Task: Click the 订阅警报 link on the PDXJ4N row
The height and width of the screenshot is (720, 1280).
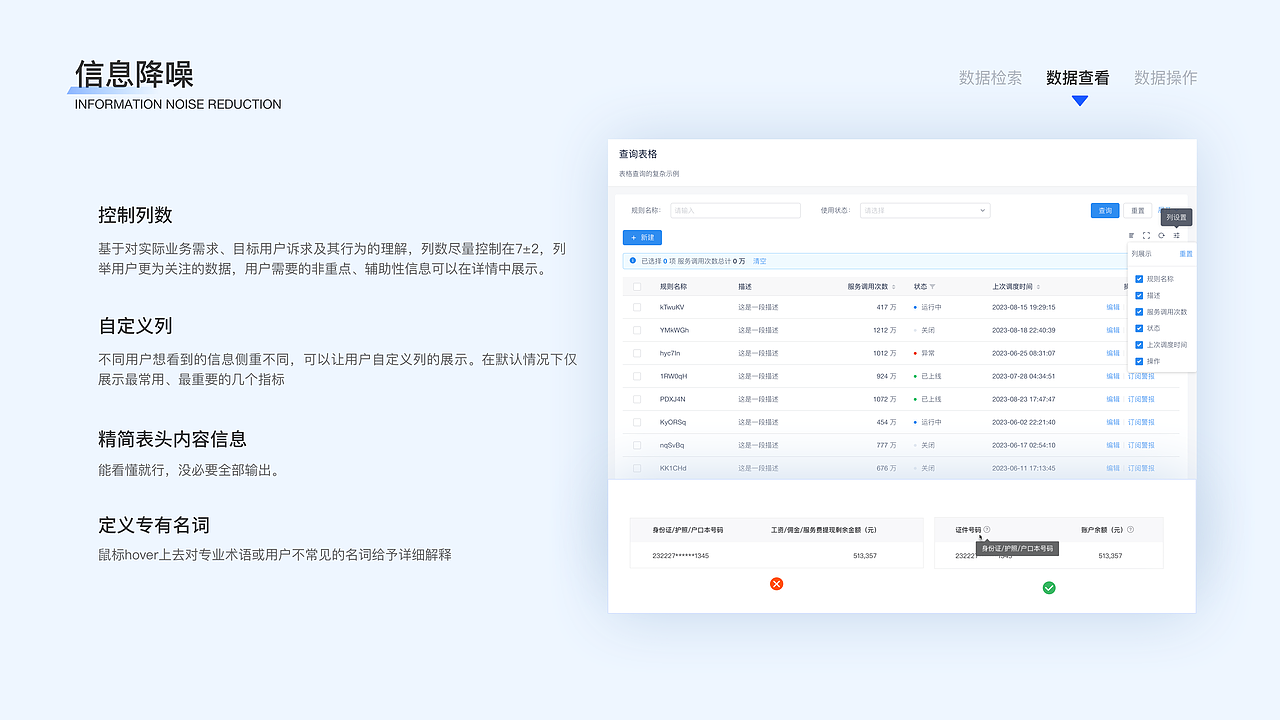Action: (1143, 399)
